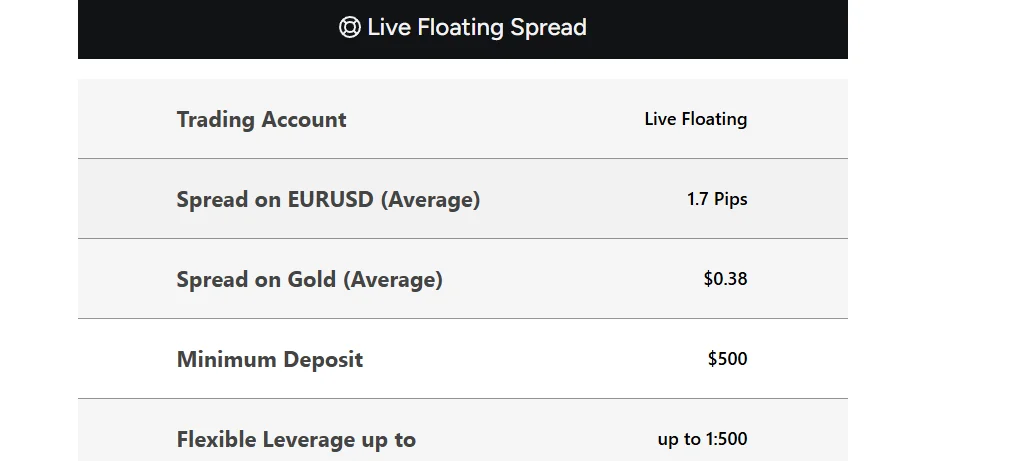This screenshot has width=1032, height=461.
Task: Click the Spread on EURUSD (Average) label
Action: point(328,200)
